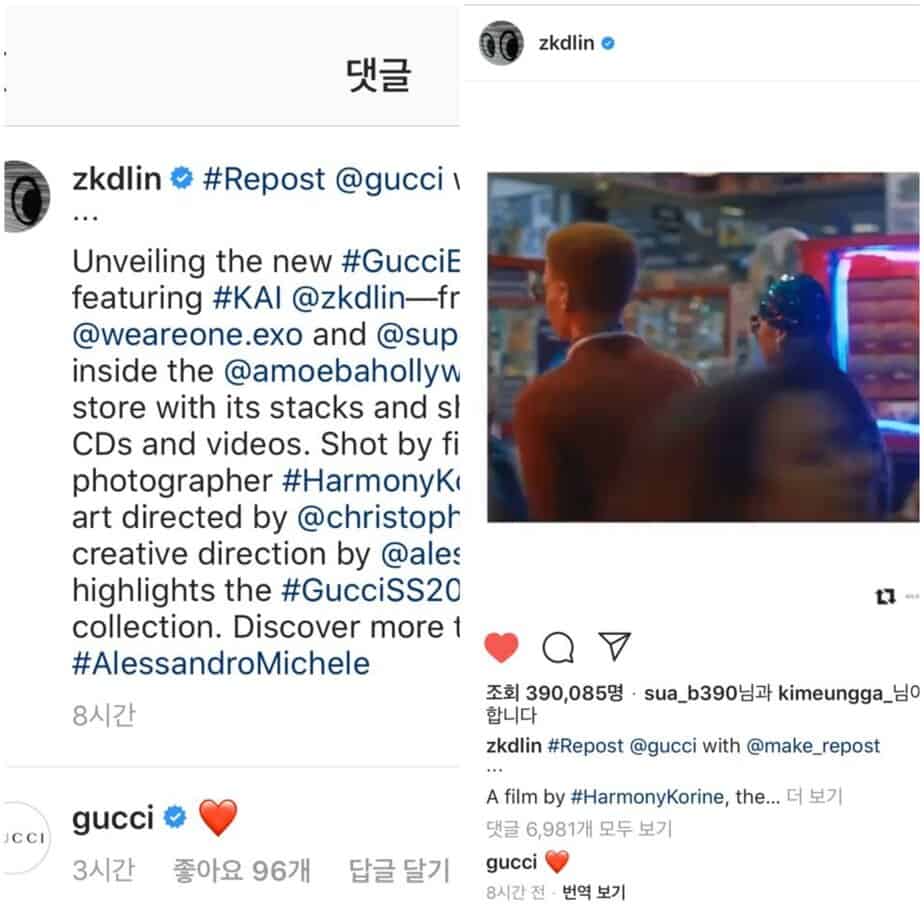Tap 번역 보기 to translate comment
This screenshot has height=924, width=924.
point(594,892)
